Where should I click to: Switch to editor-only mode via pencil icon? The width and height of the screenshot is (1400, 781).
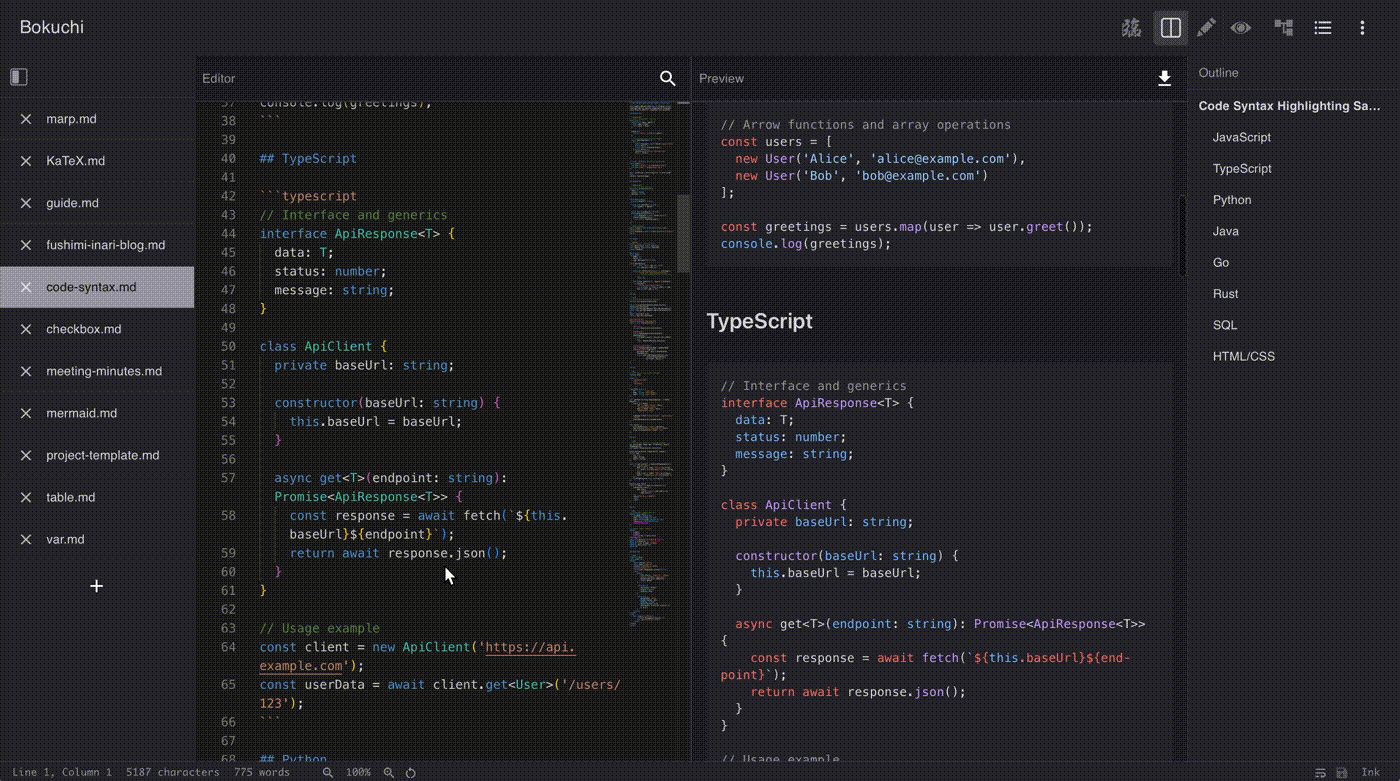1206,28
